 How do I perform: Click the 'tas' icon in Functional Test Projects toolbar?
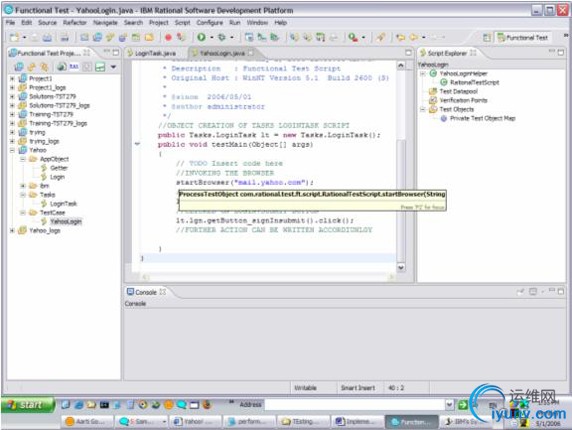pyautogui.click(x=74, y=67)
